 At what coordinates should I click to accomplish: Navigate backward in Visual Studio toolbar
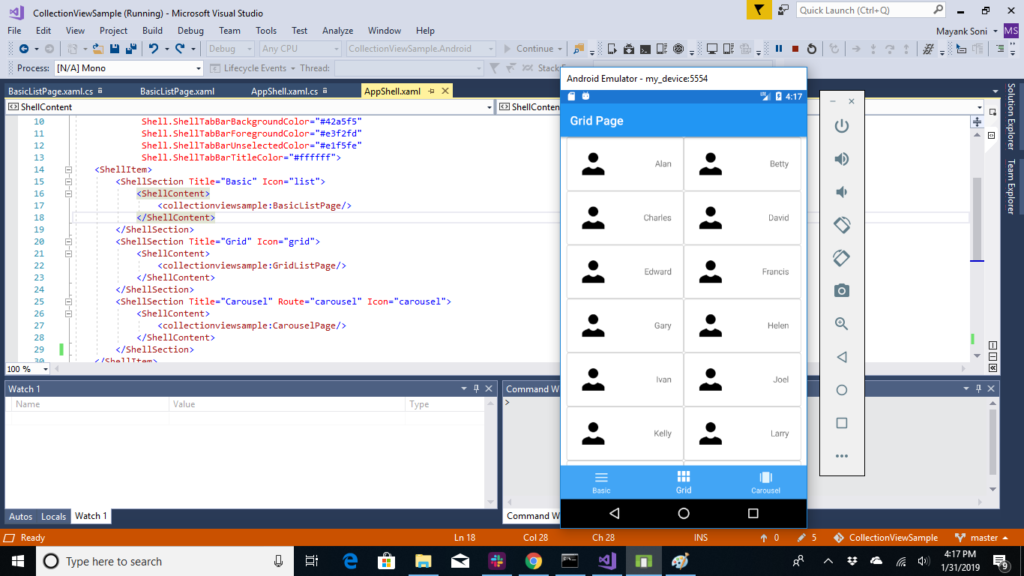[24, 48]
